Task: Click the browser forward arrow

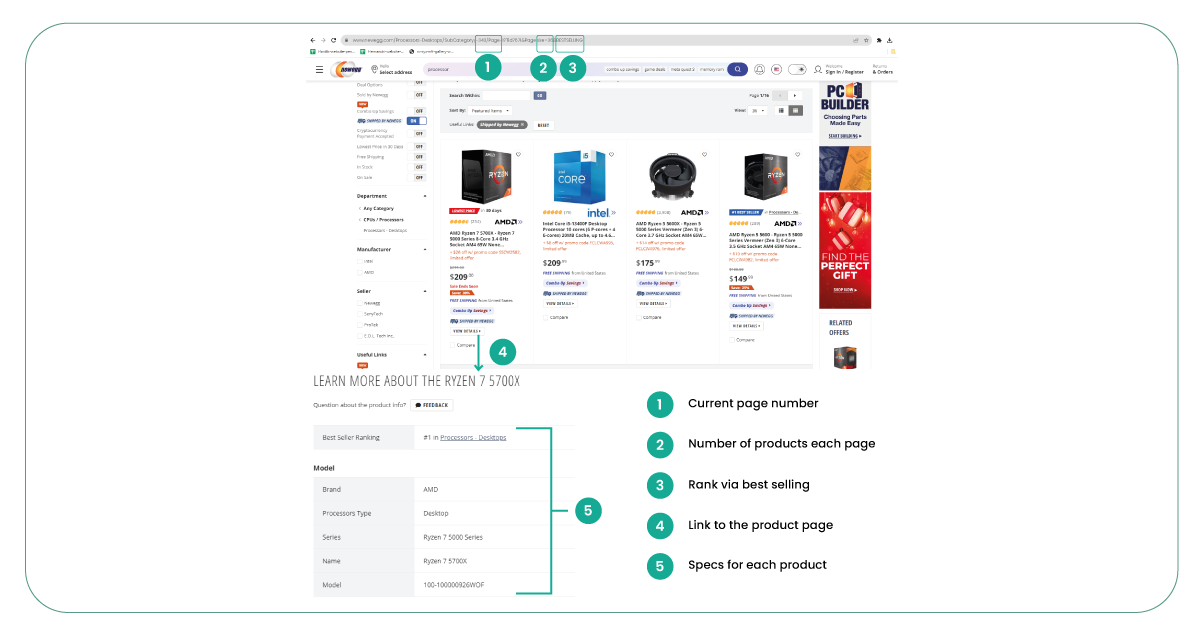Action: pyautogui.click(x=323, y=40)
